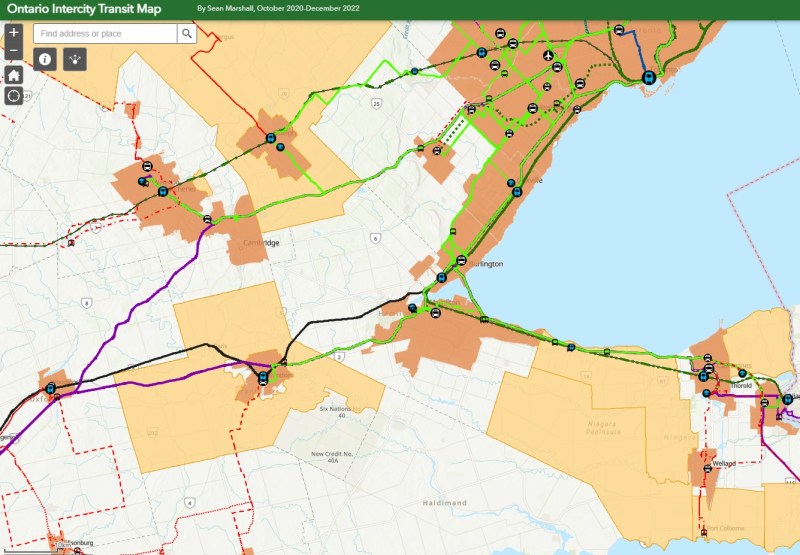This screenshot has height=555, width=800.
Task: Click the find my location button
Action: [14, 96]
